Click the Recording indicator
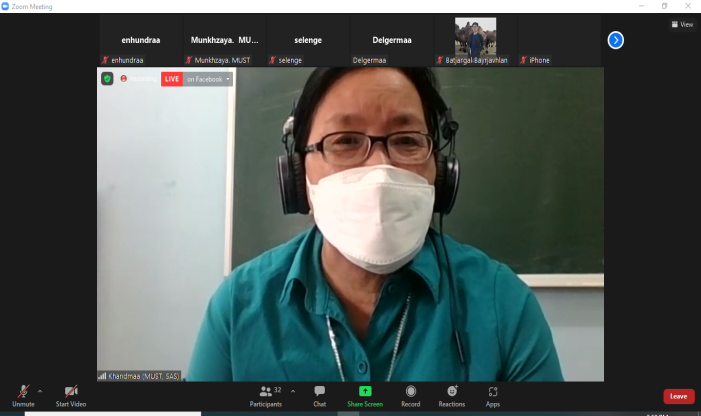The width and height of the screenshot is (701, 416). (x=139, y=79)
